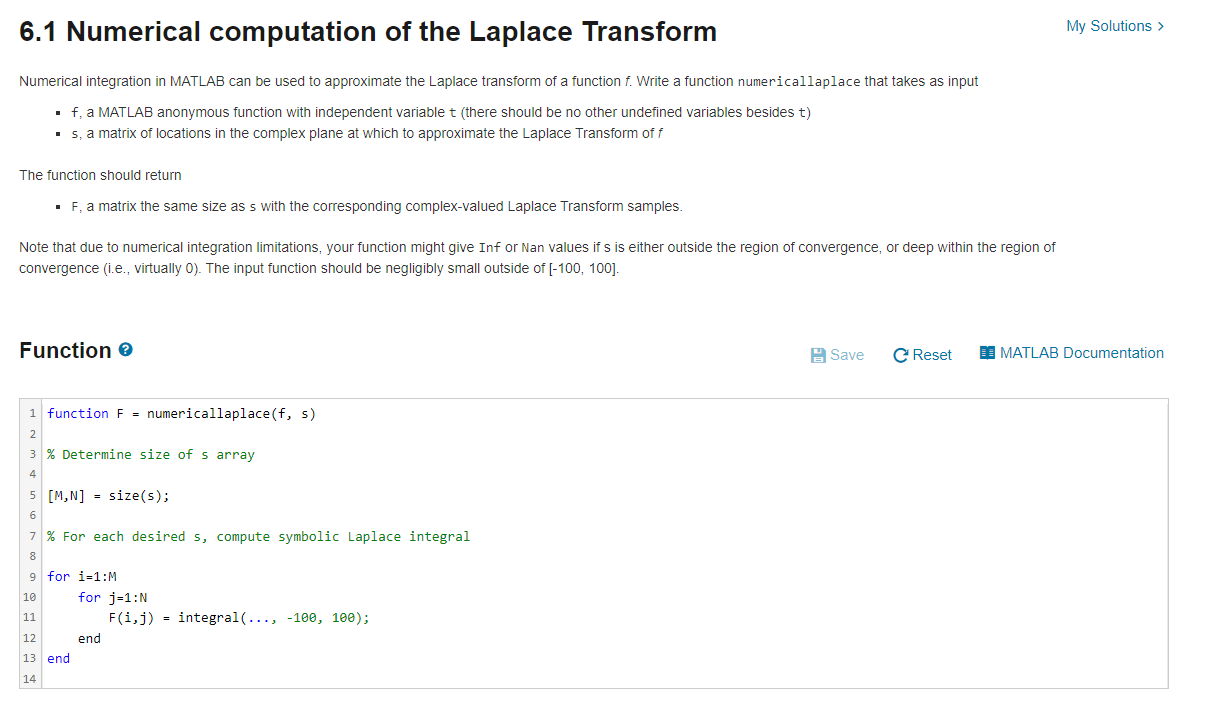Open MATLAB Documentation
Screen dimensions: 1212x712
tap(1080, 352)
